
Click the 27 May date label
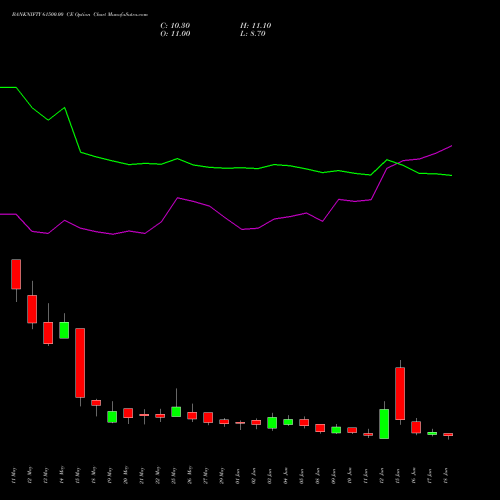[x=206, y=476]
